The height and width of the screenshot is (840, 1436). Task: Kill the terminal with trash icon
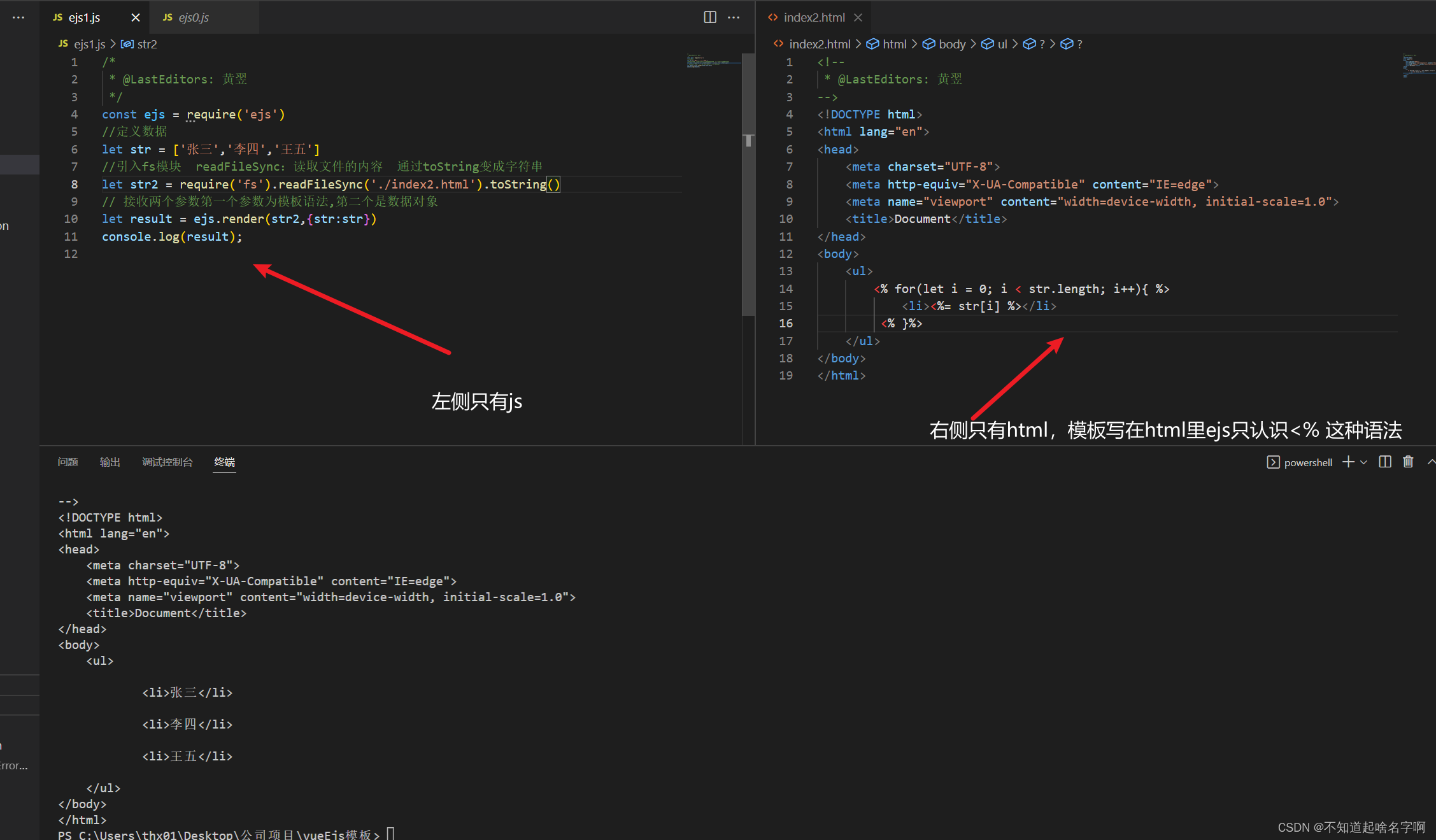click(1408, 462)
